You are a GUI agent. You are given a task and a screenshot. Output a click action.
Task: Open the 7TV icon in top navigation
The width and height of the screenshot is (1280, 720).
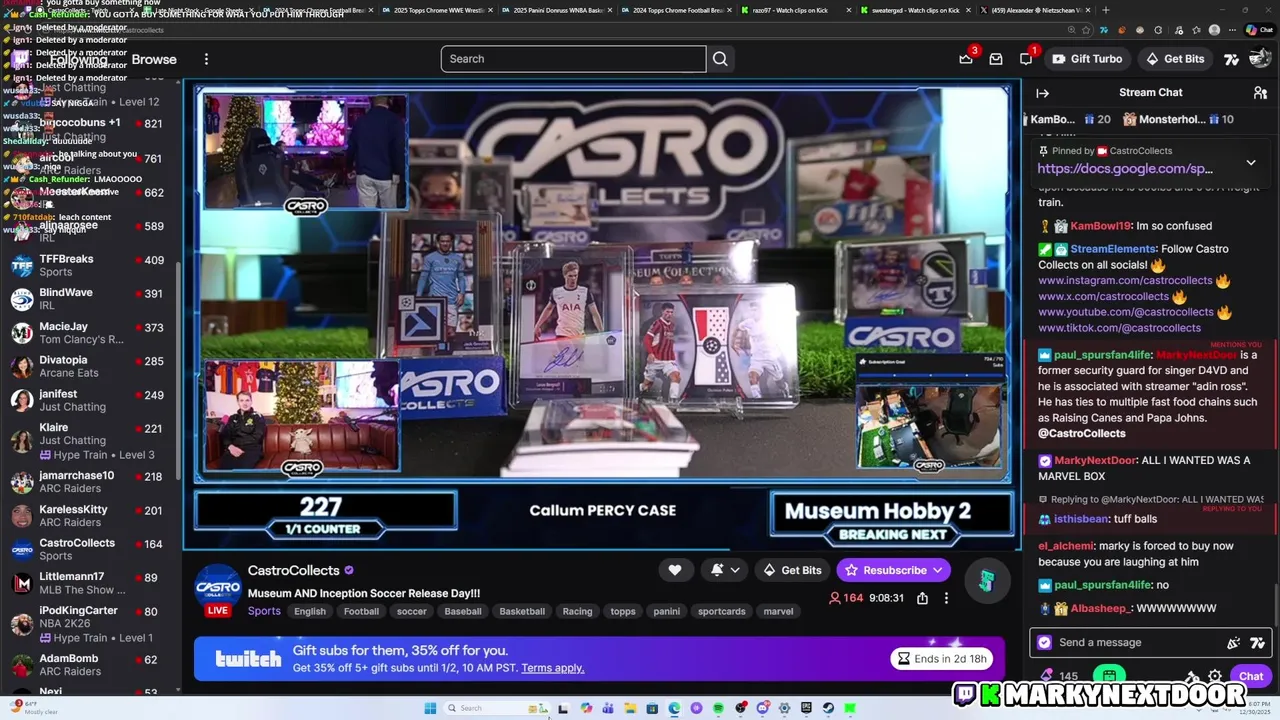1232,59
